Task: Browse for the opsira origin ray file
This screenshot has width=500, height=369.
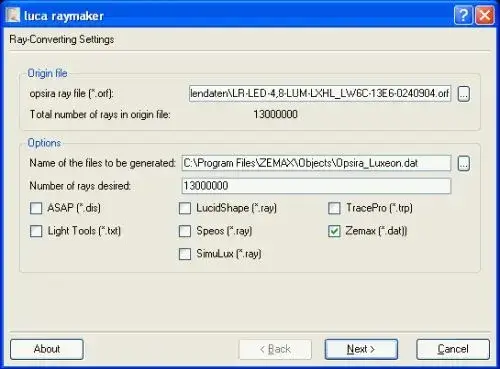Action: pyautogui.click(x=464, y=94)
